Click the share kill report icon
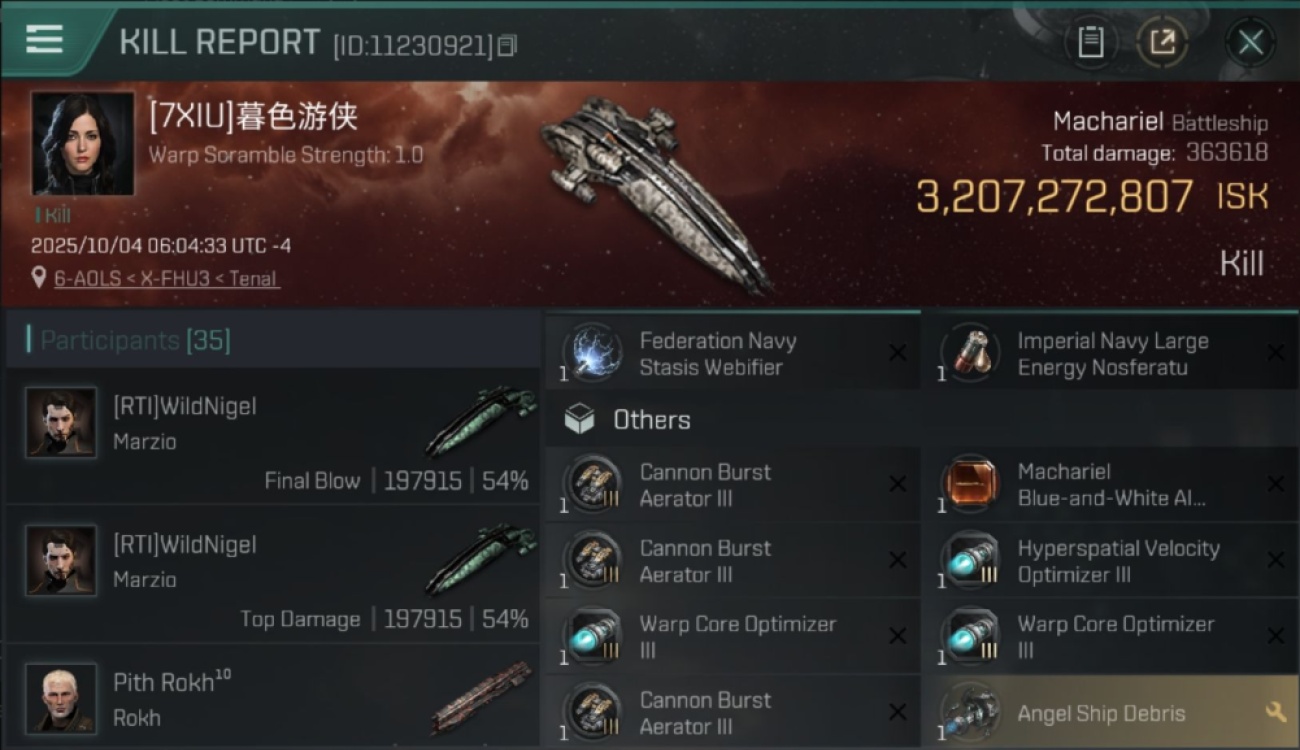The height and width of the screenshot is (750, 1300). point(1162,42)
